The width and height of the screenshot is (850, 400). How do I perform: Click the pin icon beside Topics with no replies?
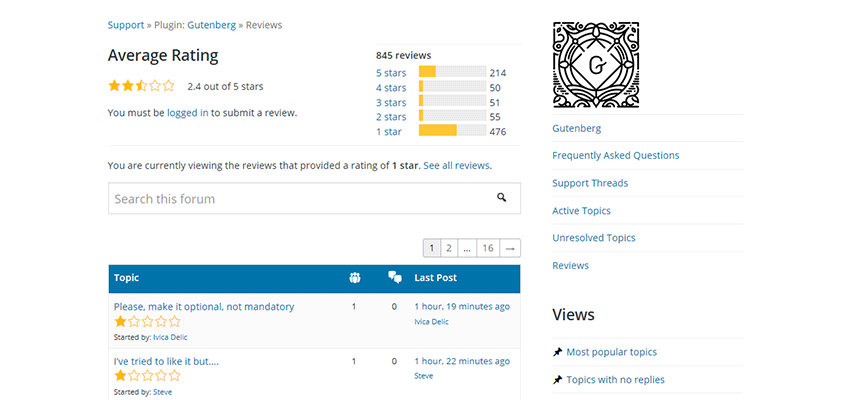tap(557, 380)
